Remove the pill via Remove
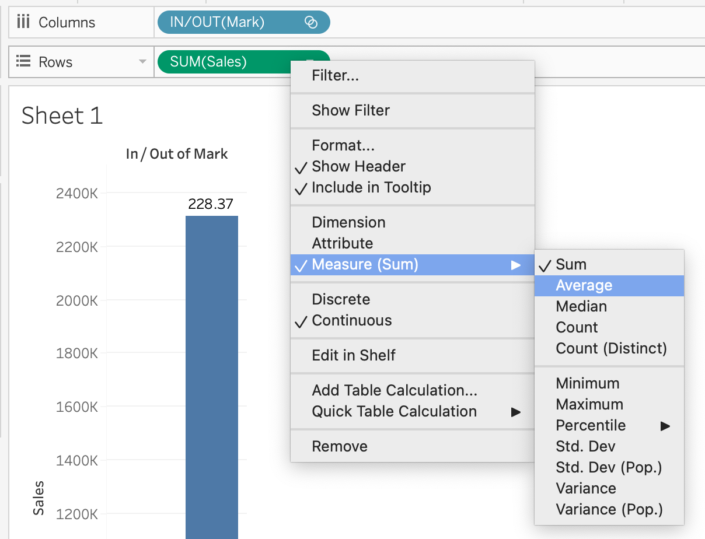The width and height of the screenshot is (705, 539). pos(339,446)
